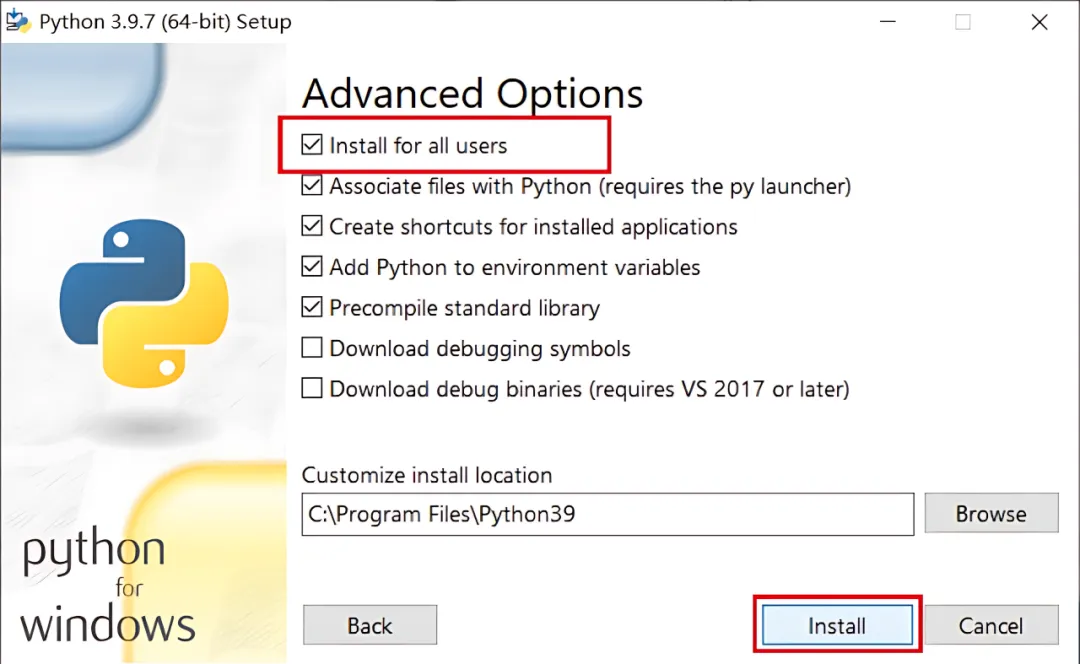
Task: Uncheck Install for all users
Action: pos(312,145)
